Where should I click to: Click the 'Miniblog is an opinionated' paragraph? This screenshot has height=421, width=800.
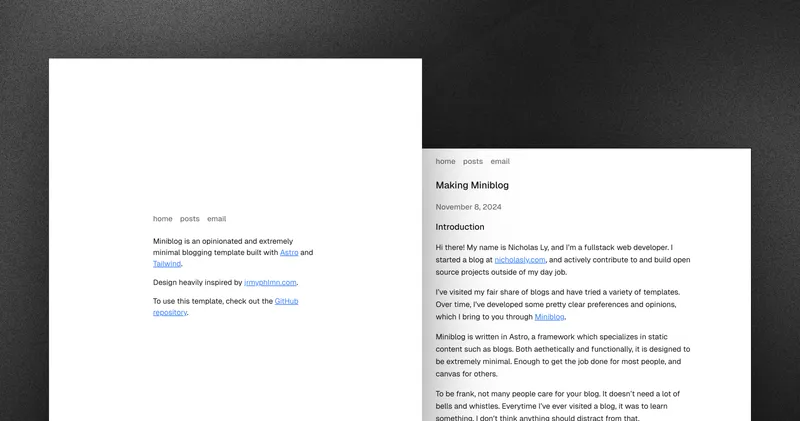(x=233, y=253)
